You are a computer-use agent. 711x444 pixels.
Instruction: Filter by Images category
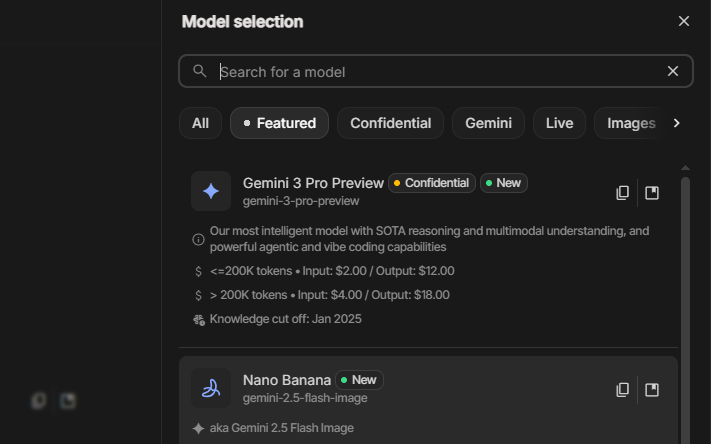(x=630, y=123)
